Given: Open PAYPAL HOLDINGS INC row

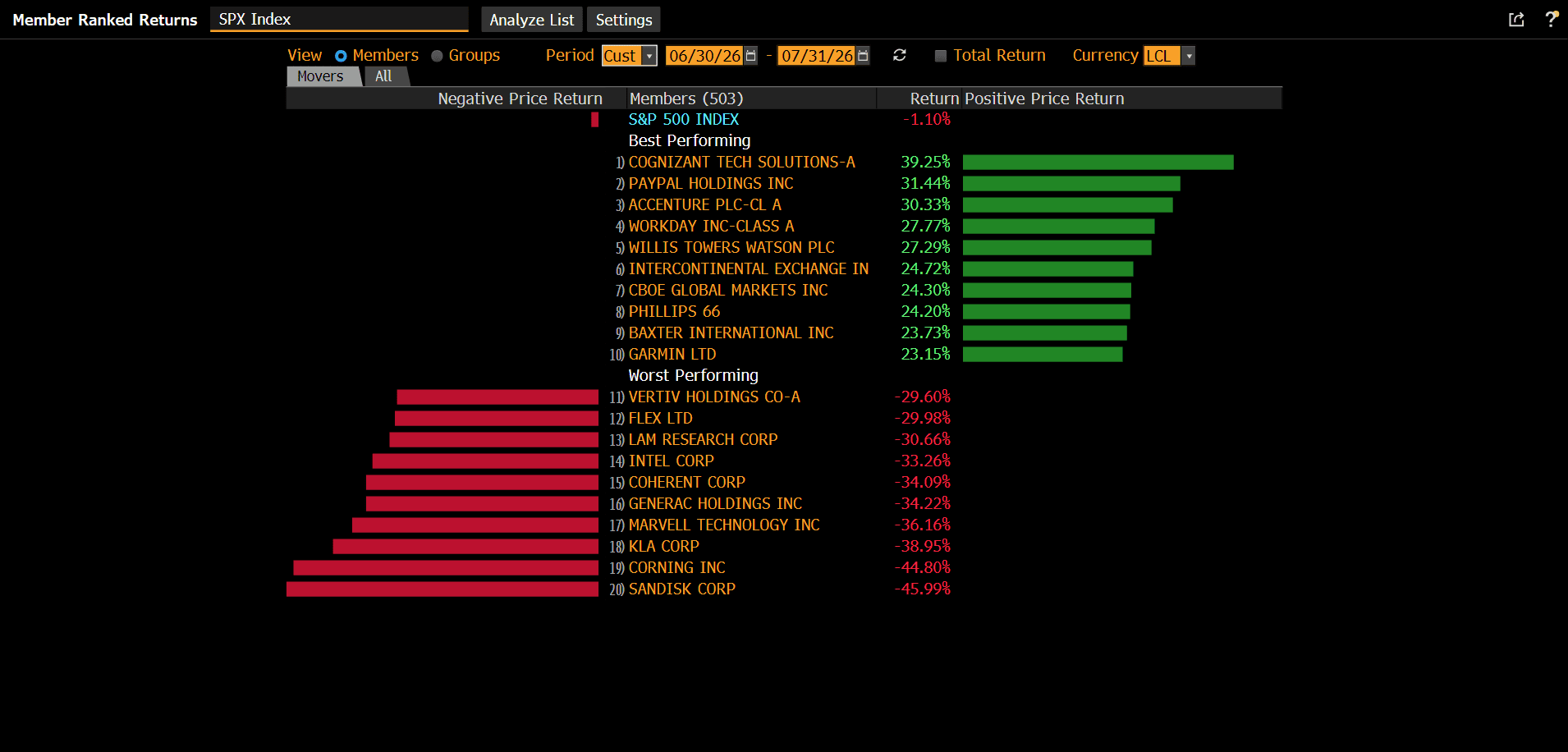Looking at the screenshot, I should tap(711, 184).
